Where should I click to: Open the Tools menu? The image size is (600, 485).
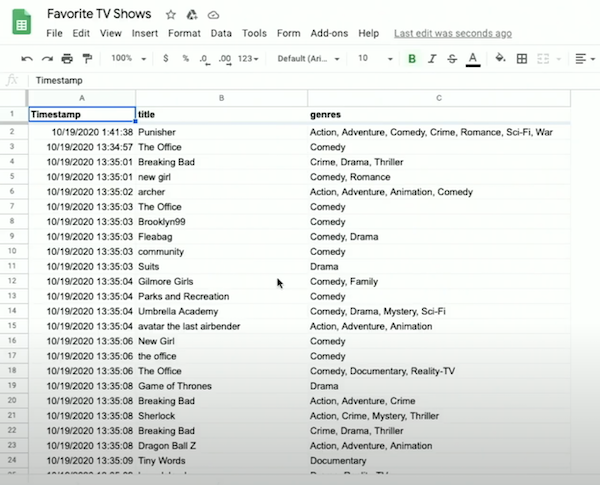click(254, 33)
